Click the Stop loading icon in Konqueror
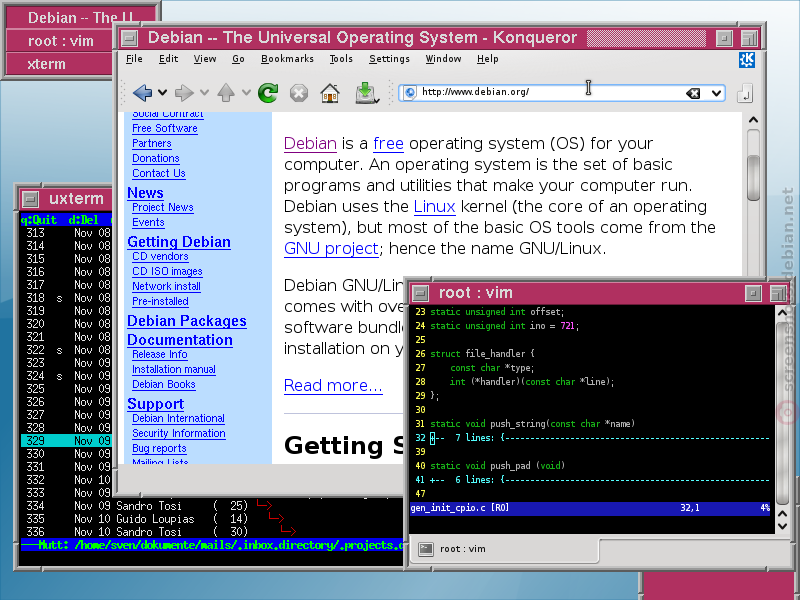The width and height of the screenshot is (800, 600). click(299, 93)
